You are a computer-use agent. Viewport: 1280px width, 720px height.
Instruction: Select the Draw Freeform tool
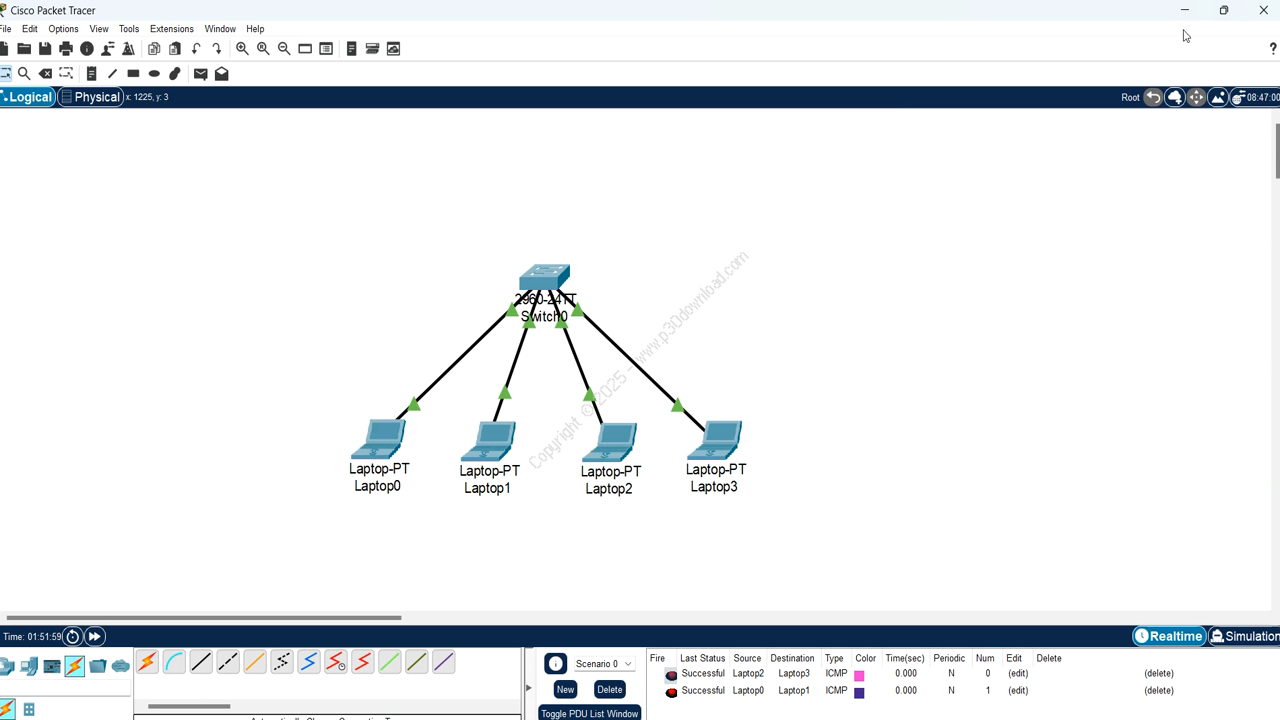(x=175, y=73)
